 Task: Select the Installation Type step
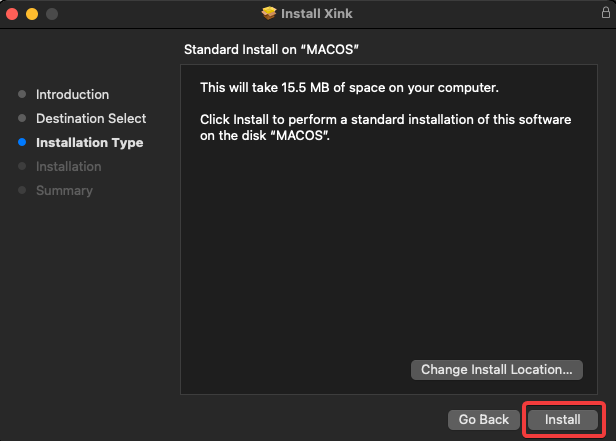[x=89, y=143]
